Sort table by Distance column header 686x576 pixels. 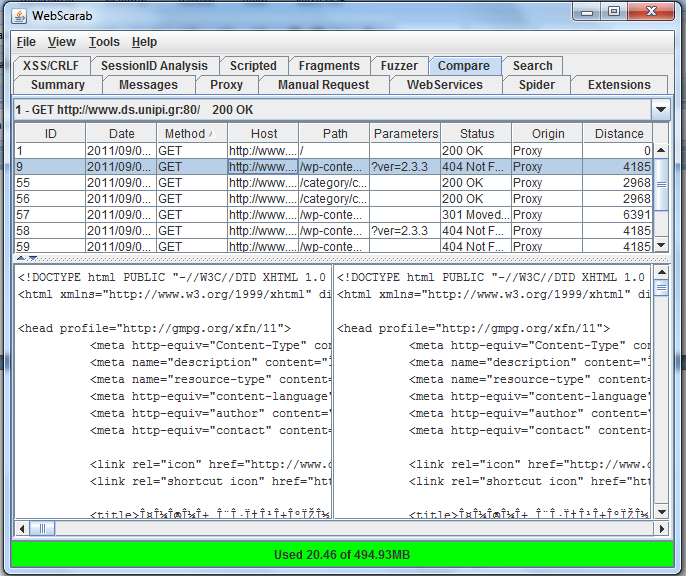point(619,133)
